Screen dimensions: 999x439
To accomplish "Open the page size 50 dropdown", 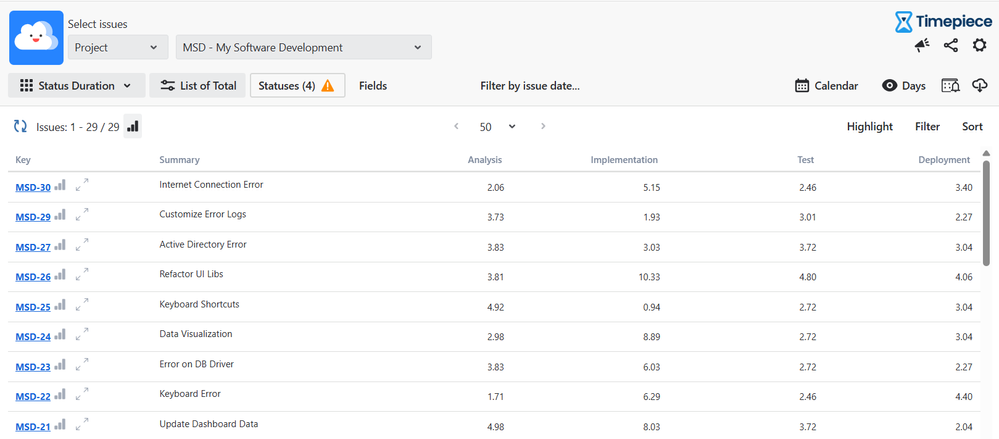I will pyautogui.click(x=498, y=127).
